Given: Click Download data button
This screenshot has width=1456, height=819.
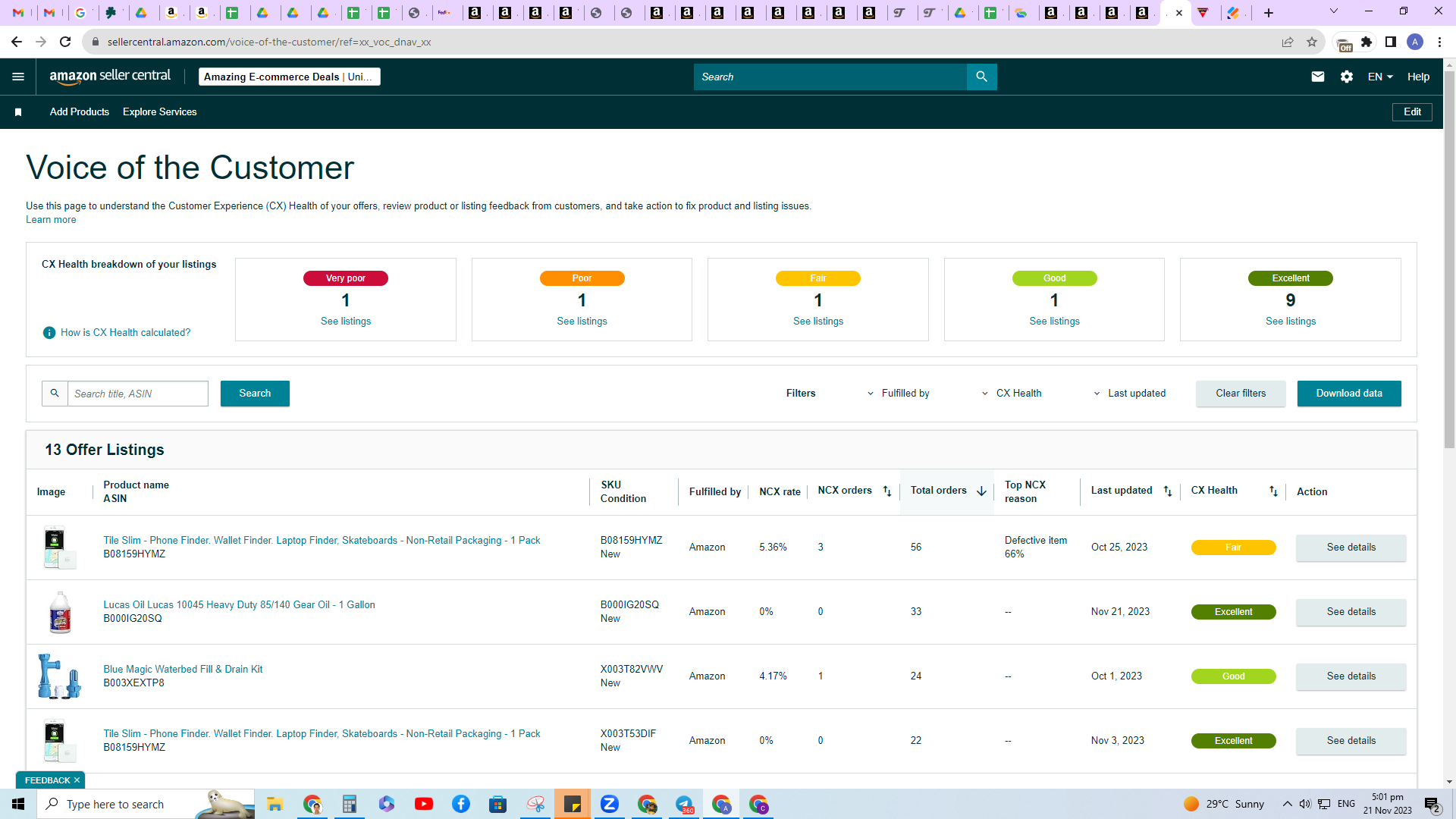Looking at the screenshot, I should (1349, 394).
